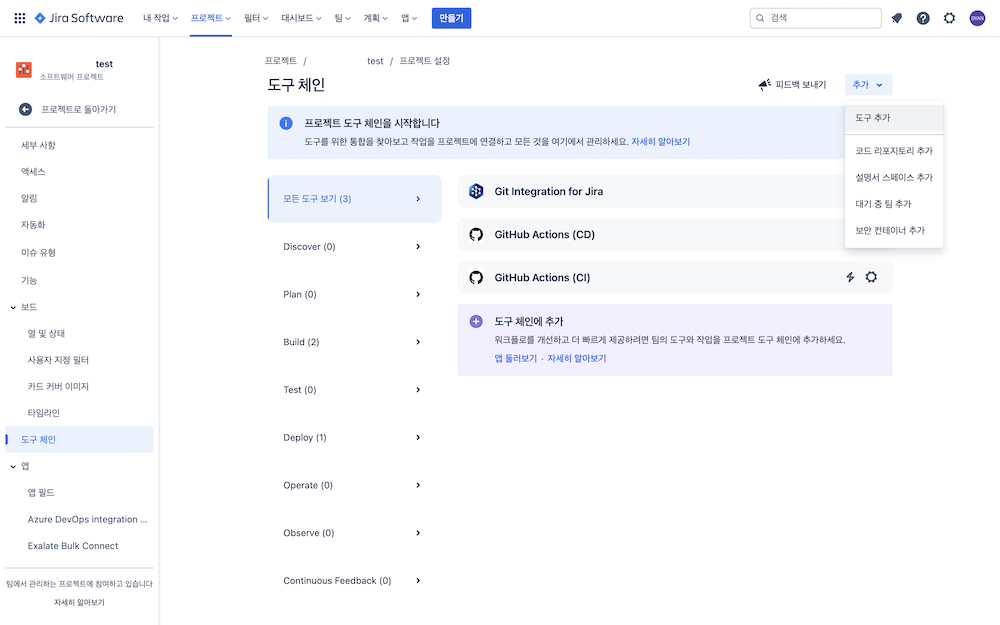This screenshot has height=625, width=1000.
Task: Open Exalate Bulk Connect sidebar item
Action: click(x=79, y=546)
